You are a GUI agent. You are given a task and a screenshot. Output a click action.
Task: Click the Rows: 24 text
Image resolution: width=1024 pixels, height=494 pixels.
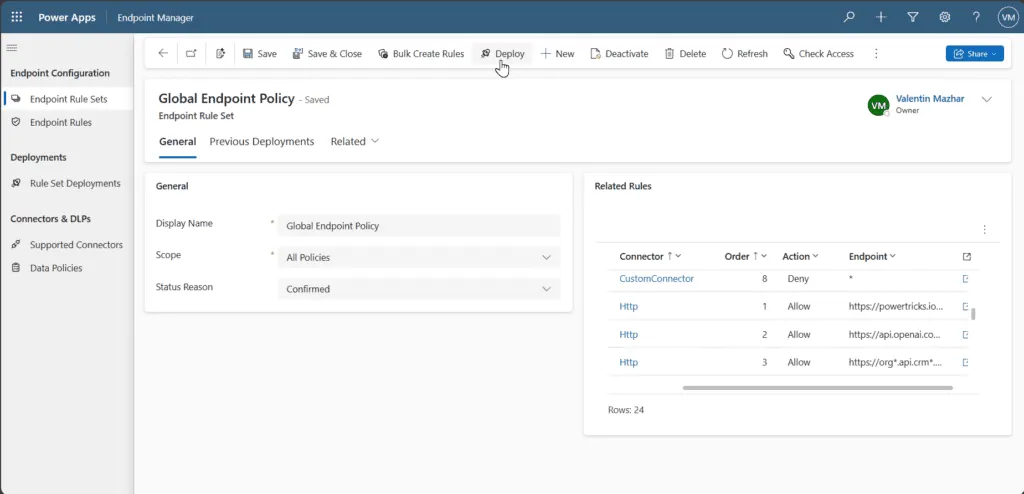pyautogui.click(x=626, y=410)
